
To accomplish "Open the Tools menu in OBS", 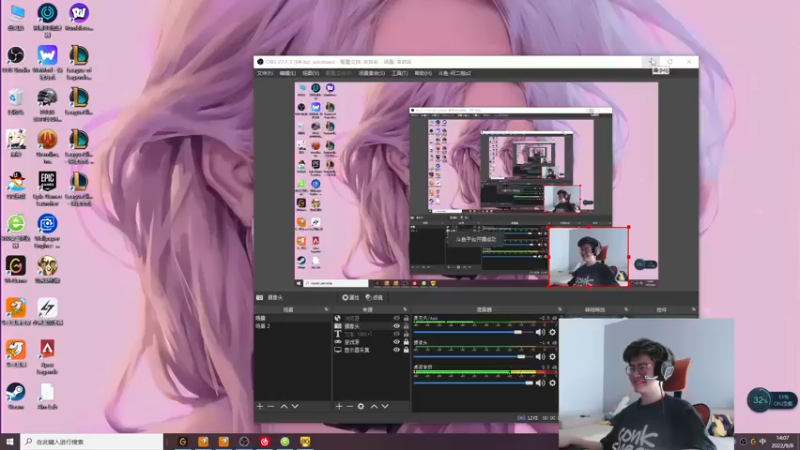I will point(399,73).
